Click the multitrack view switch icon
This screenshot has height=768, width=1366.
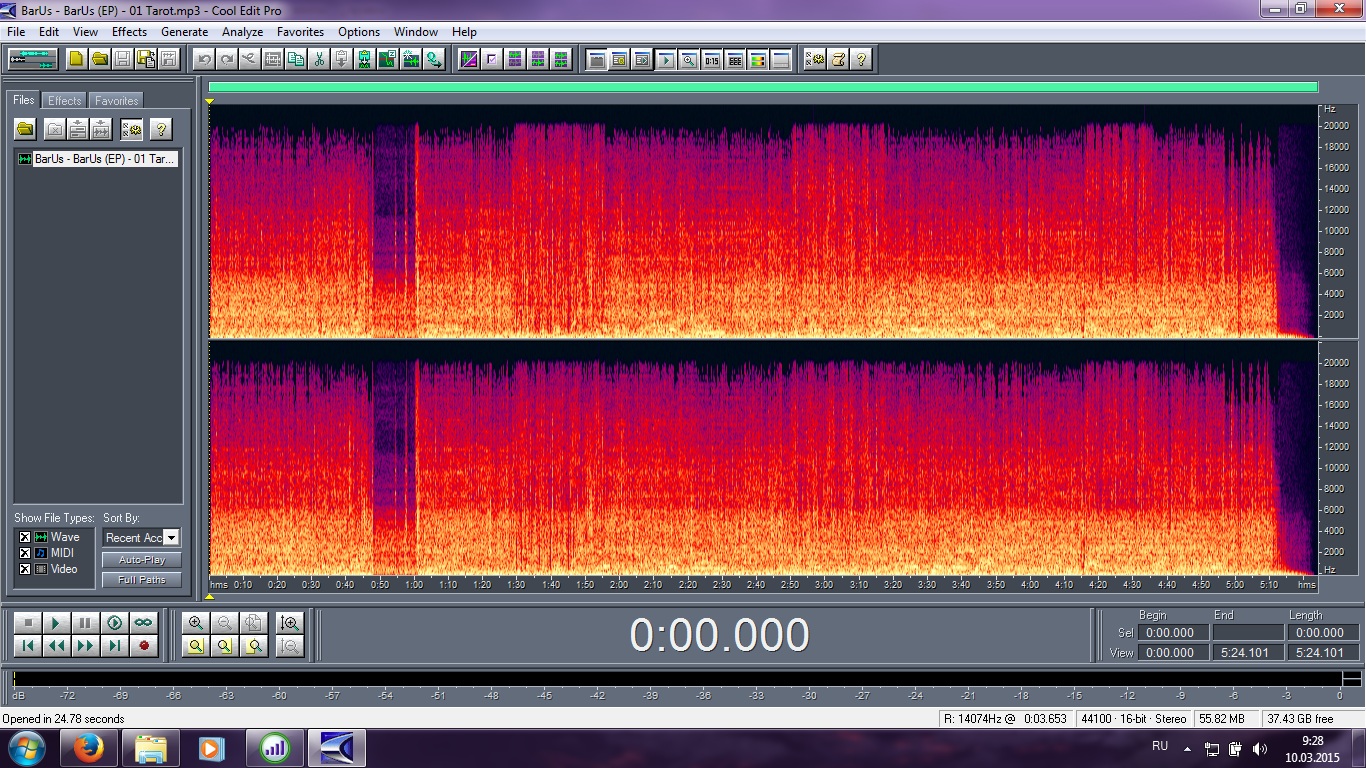[33, 59]
